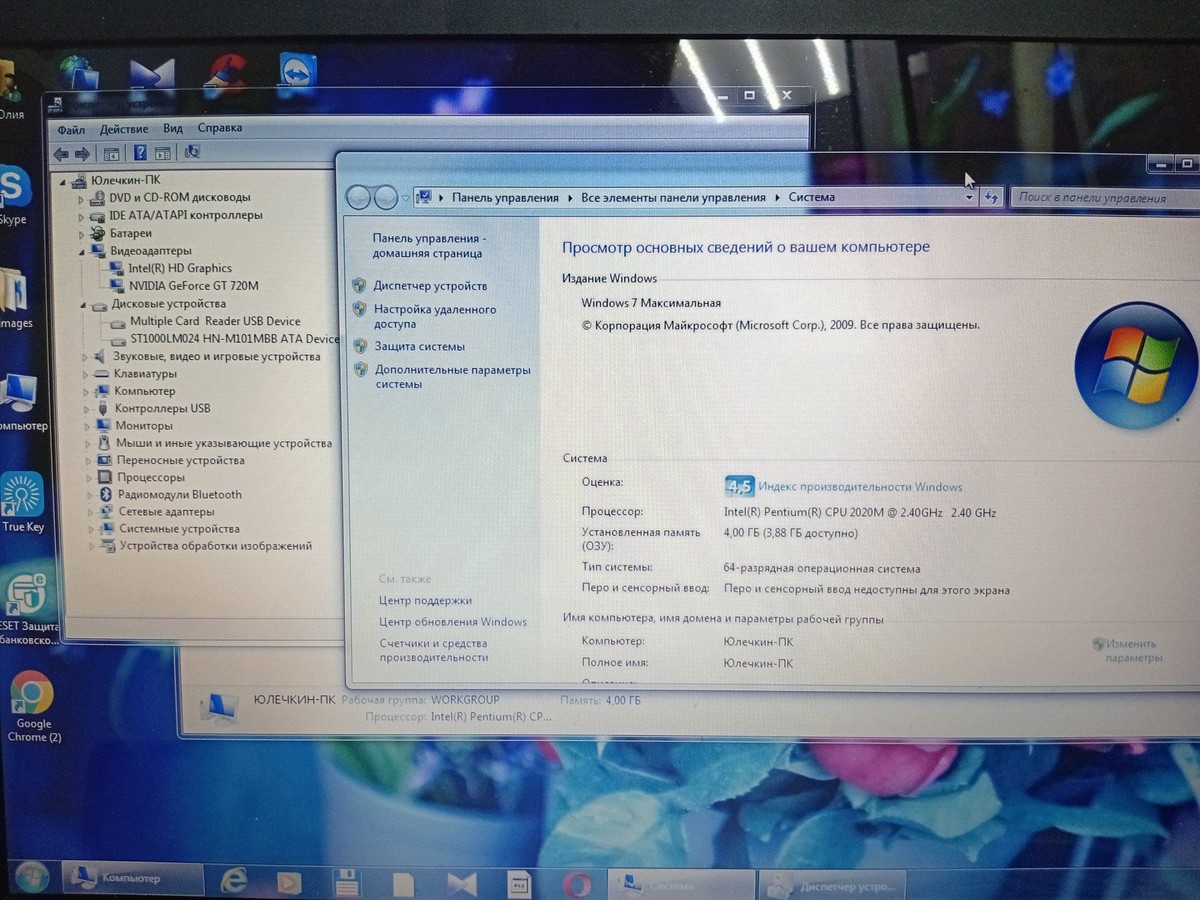Click the scan for hardware changes toolbar icon
Screen dimensions: 1200x900
(x=192, y=153)
